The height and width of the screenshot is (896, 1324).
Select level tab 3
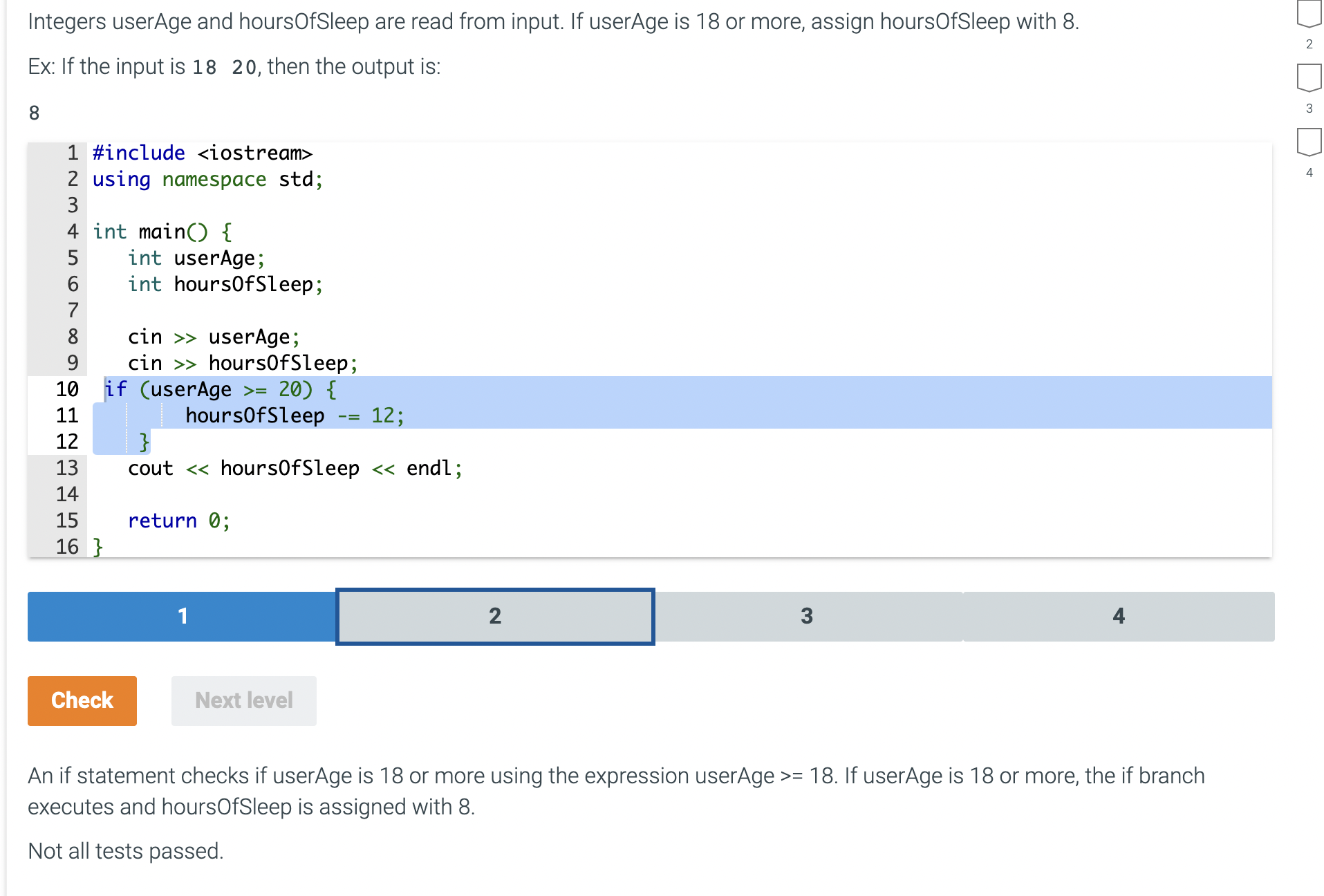point(806,616)
